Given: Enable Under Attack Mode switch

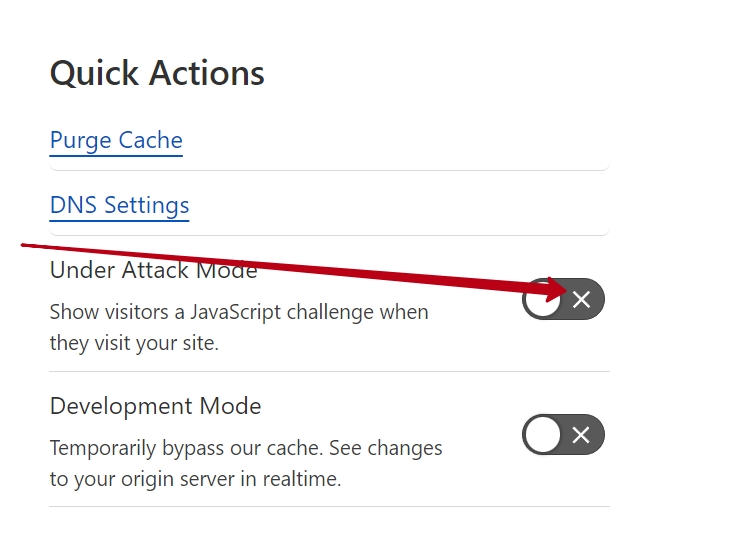Looking at the screenshot, I should [x=563, y=299].
